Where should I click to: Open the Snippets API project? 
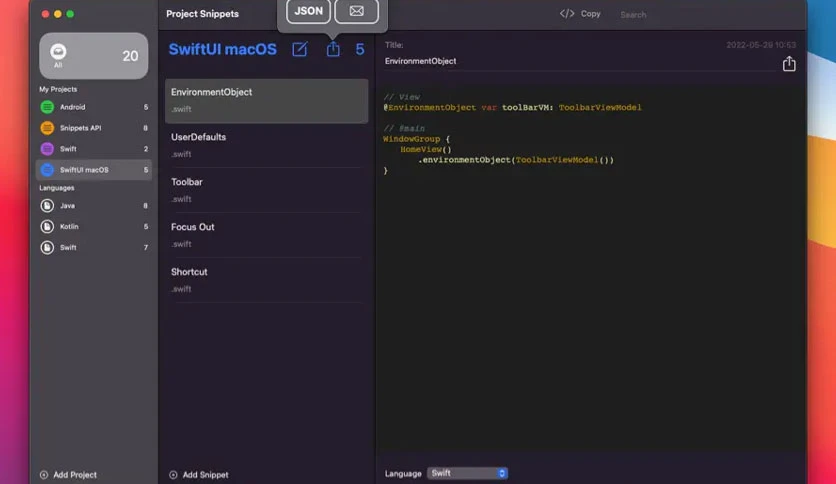point(94,128)
